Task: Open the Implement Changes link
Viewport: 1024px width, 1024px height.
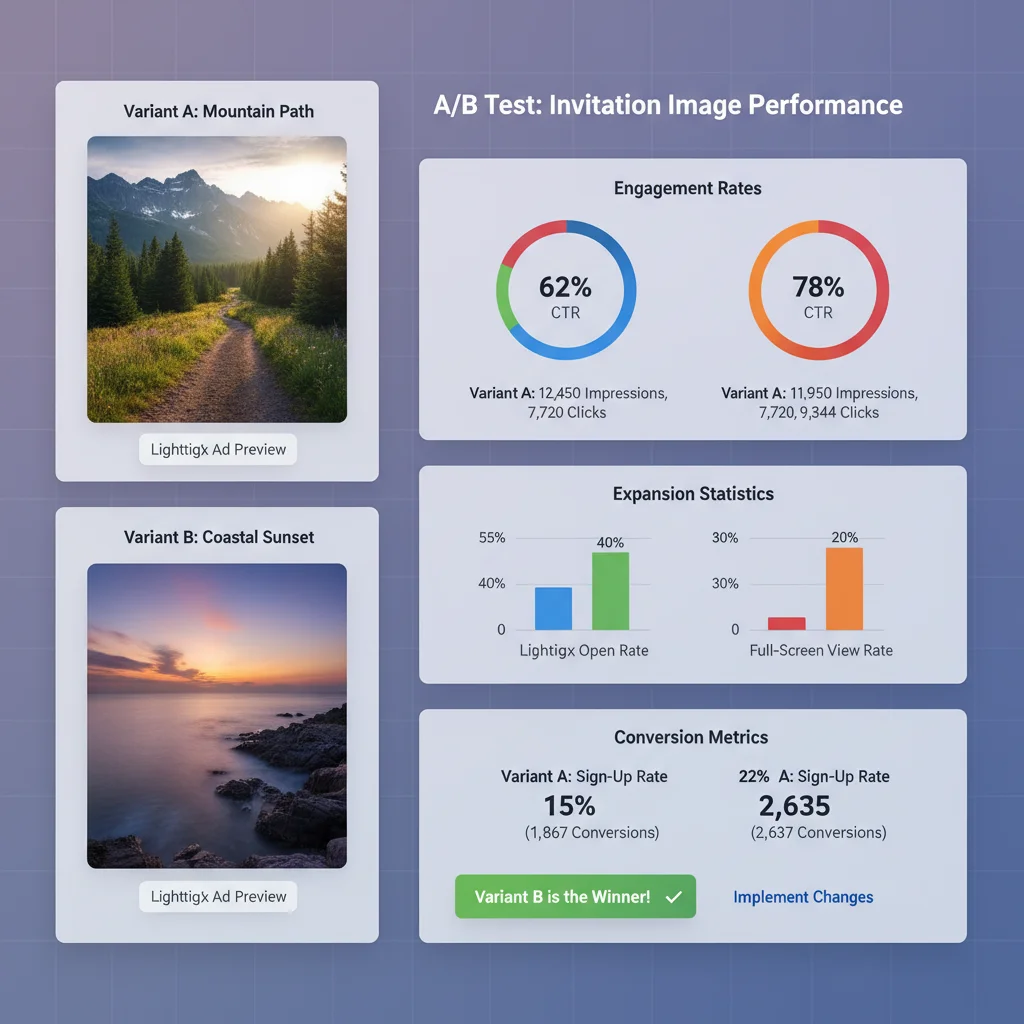Action: 803,897
